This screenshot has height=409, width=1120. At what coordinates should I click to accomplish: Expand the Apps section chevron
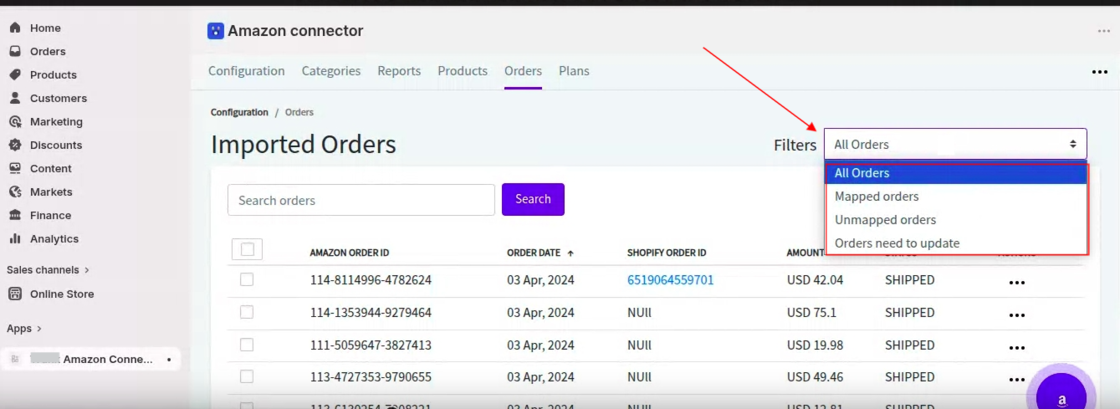click(x=39, y=328)
